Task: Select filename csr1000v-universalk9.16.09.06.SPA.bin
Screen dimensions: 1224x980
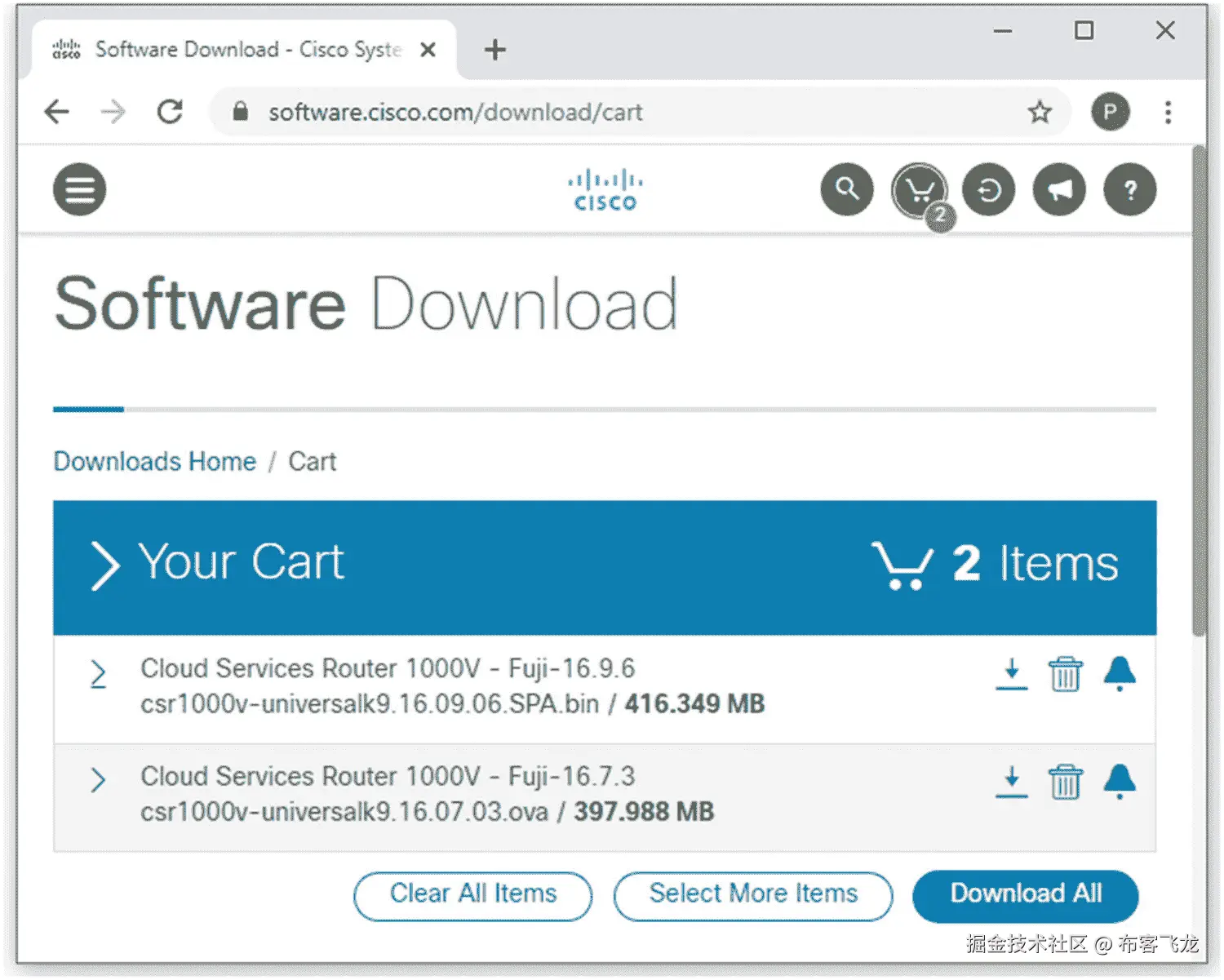Action: point(370,704)
